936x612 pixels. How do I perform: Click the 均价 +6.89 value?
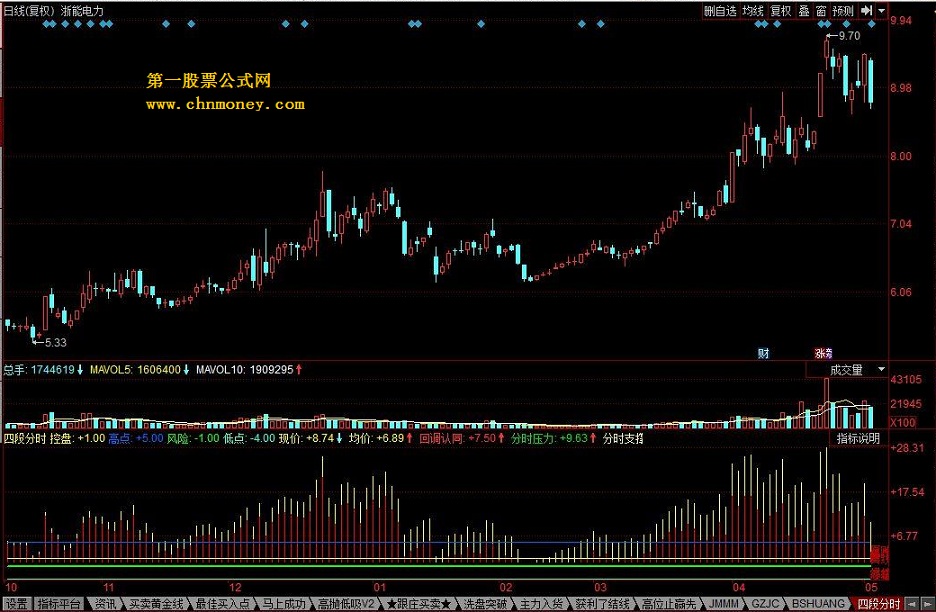(381, 438)
